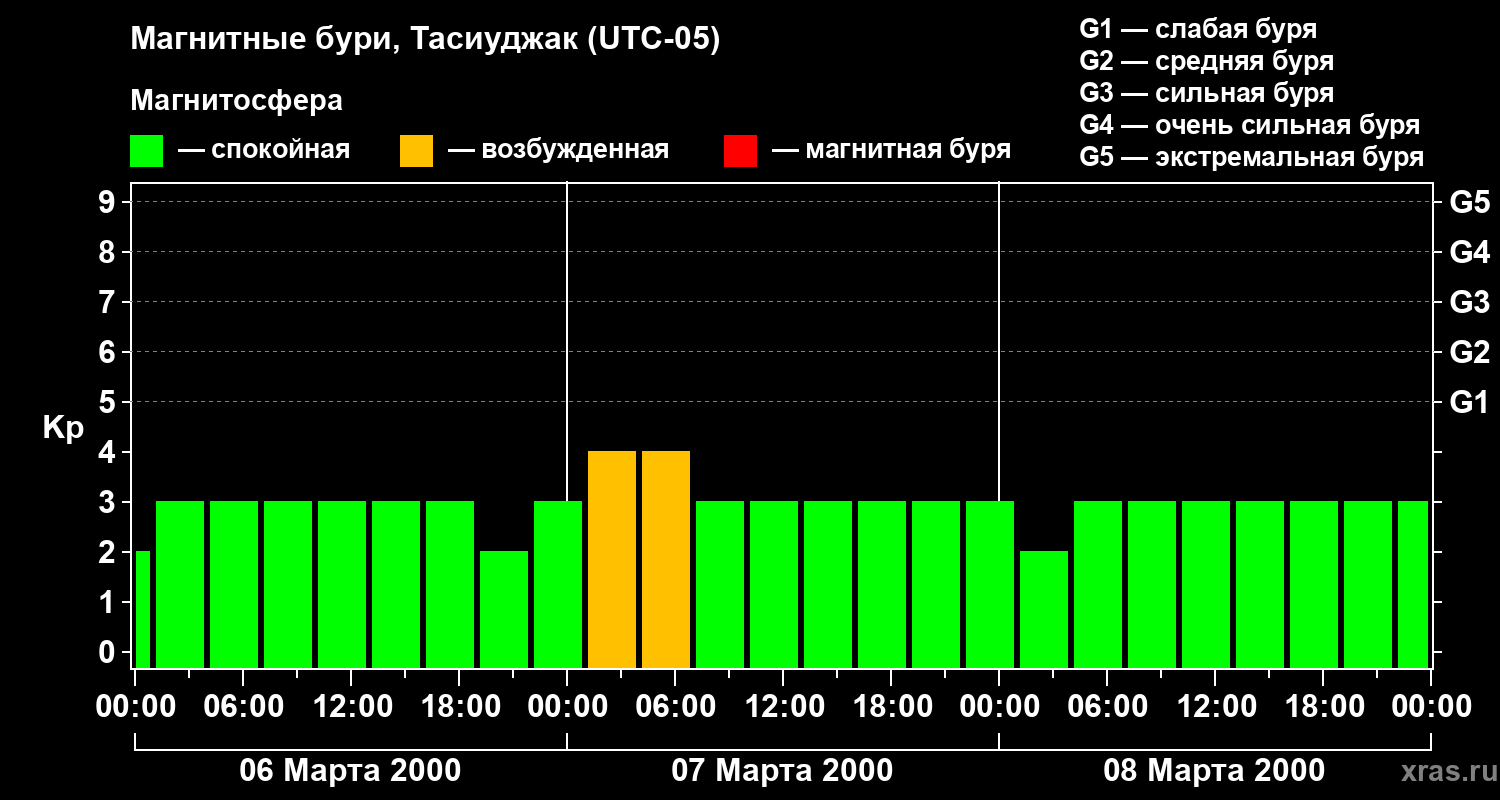Click 'G4 — очень сильная буря' legend line
The width and height of the screenshot is (1500, 800).
[x=1249, y=125]
